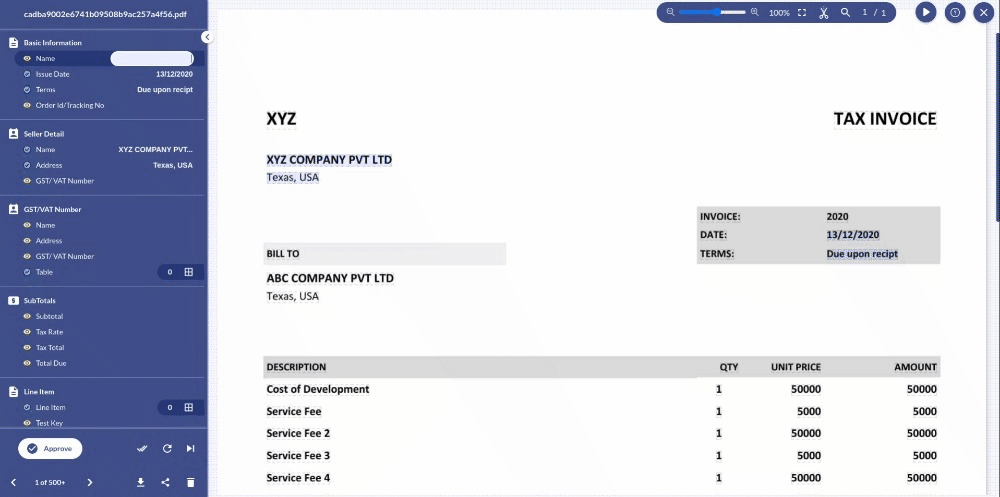Click the zoom out magnifier icon

[670, 12]
